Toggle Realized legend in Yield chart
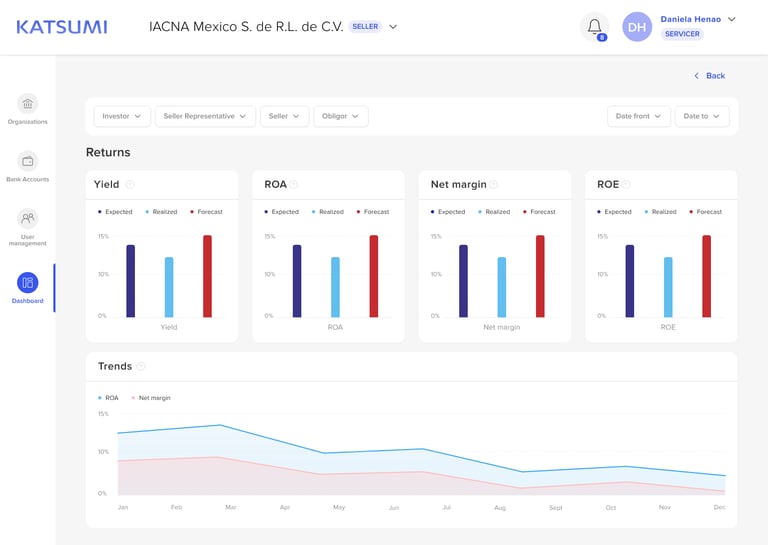Viewport: 768px width, 545px height. pyautogui.click(x=161, y=212)
